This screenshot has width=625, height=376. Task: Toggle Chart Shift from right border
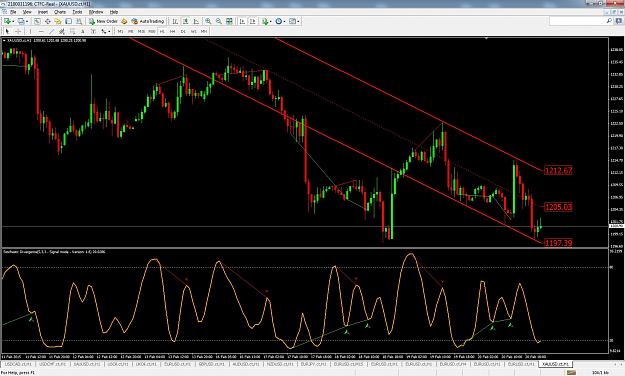[252, 21]
